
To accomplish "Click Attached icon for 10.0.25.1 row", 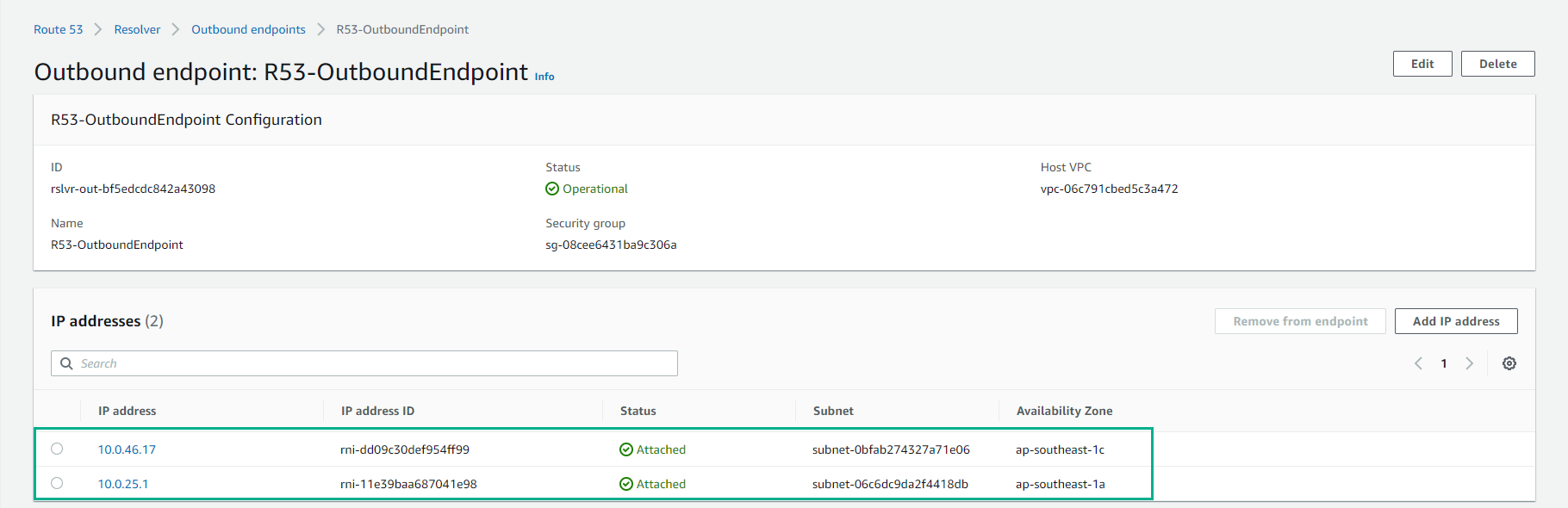I will (x=626, y=484).
